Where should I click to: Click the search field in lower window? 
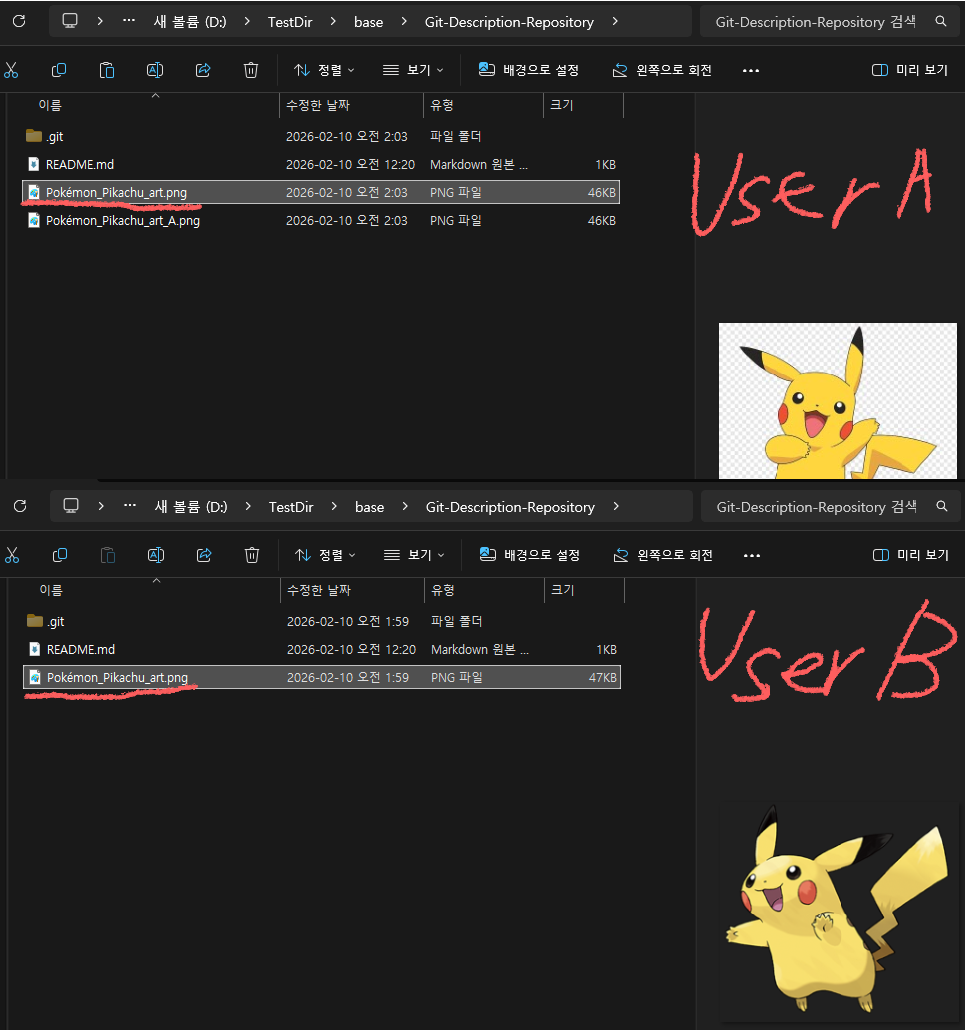tap(815, 507)
